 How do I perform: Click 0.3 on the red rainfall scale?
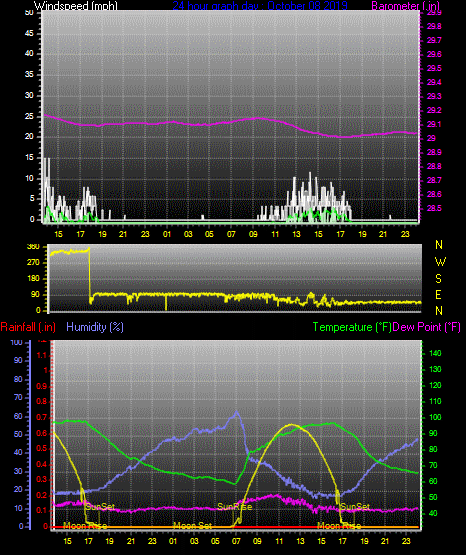(x=42, y=479)
